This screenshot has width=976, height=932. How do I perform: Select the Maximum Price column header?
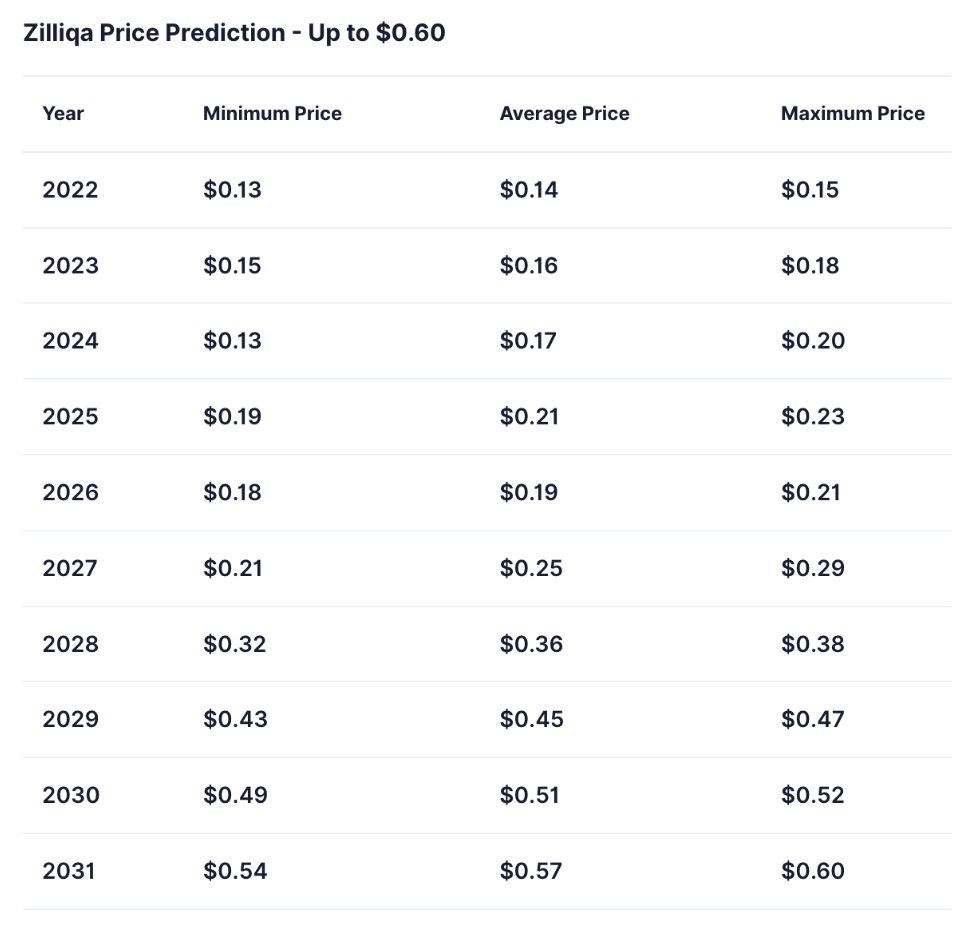point(852,114)
